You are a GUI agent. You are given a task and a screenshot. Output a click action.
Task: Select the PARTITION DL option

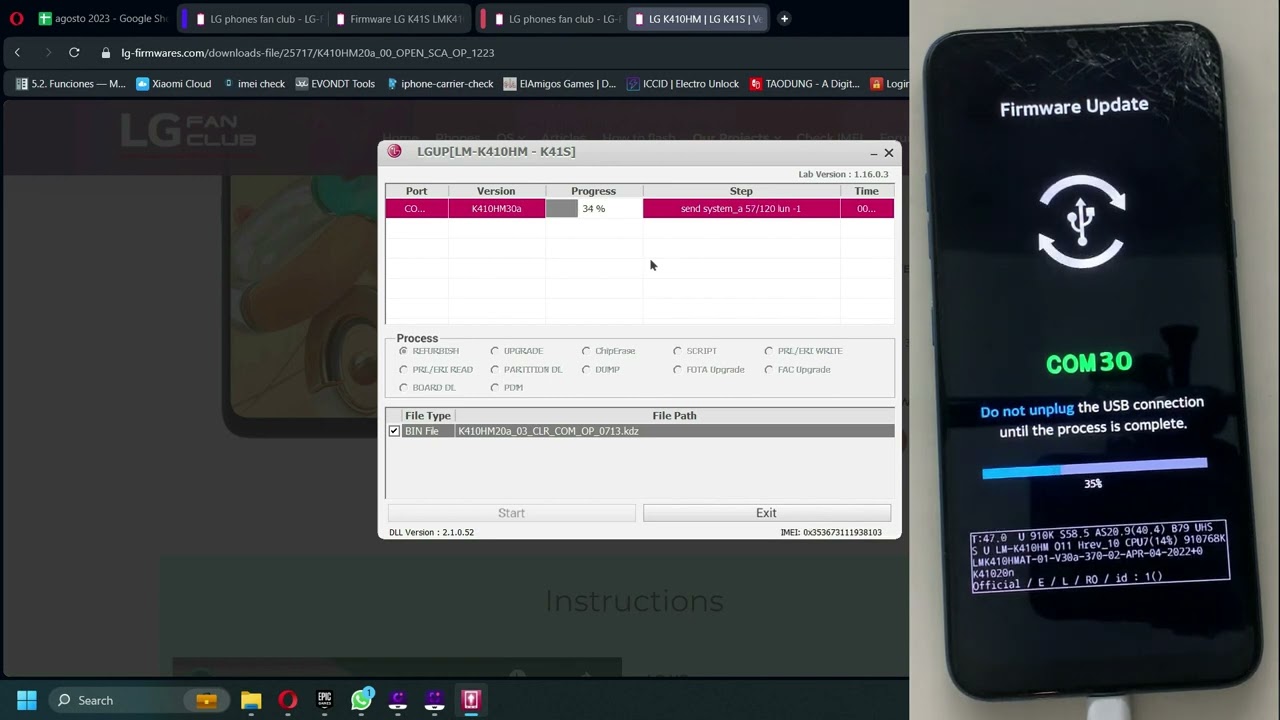(x=526, y=369)
